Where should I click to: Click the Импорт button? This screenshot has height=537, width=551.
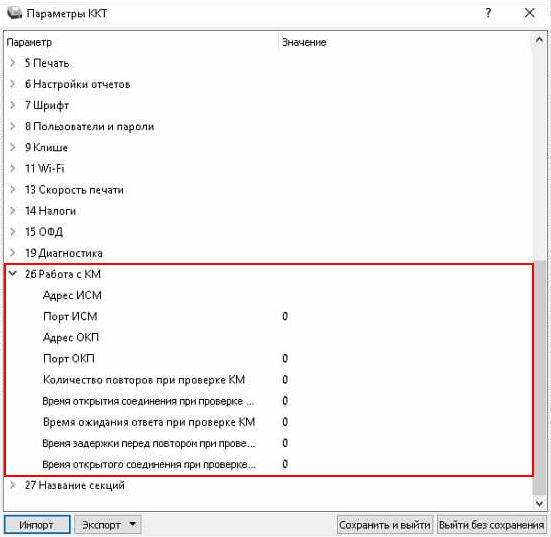37,525
